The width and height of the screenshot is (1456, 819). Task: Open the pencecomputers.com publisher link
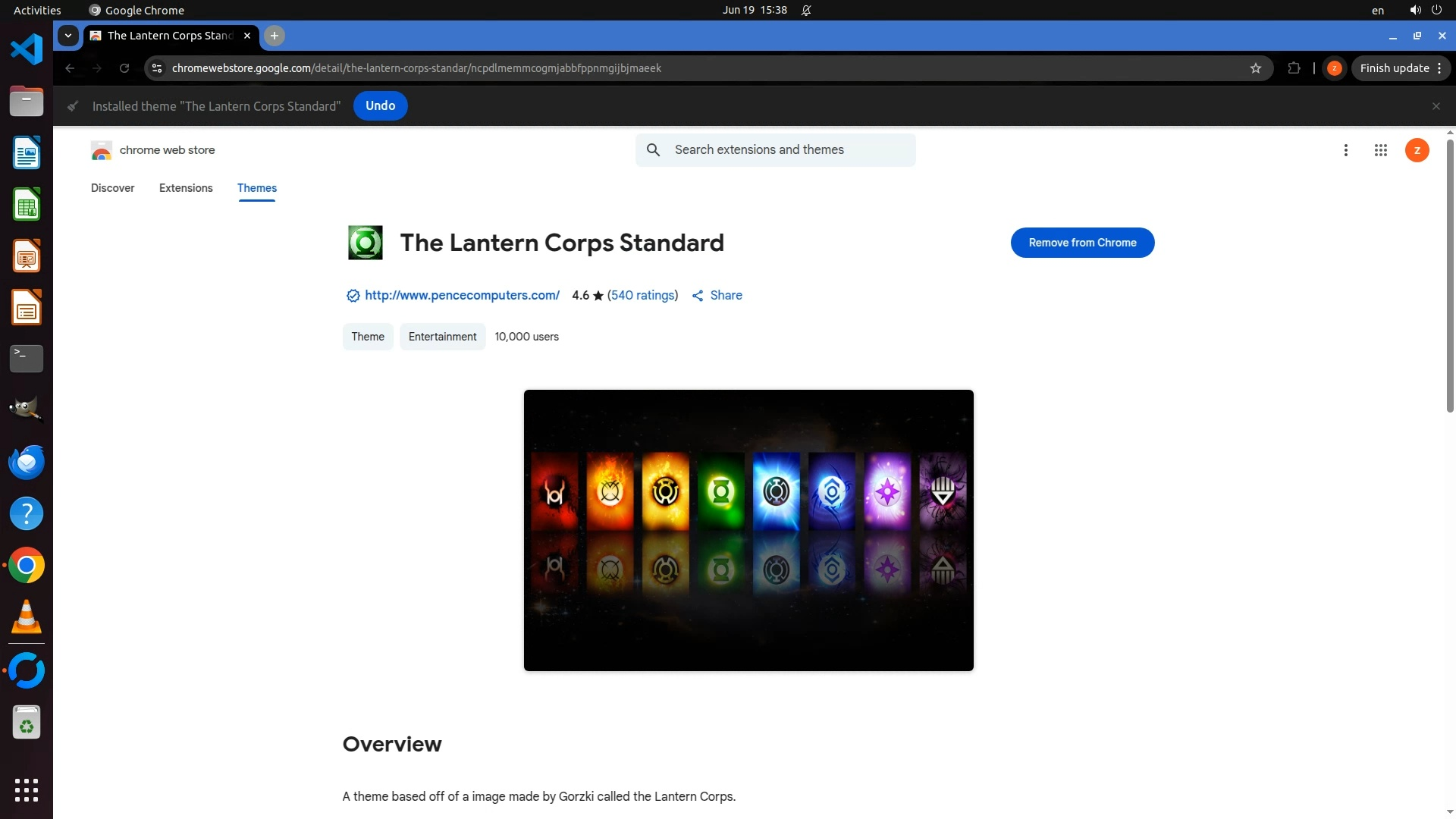[x=462, y=296]
